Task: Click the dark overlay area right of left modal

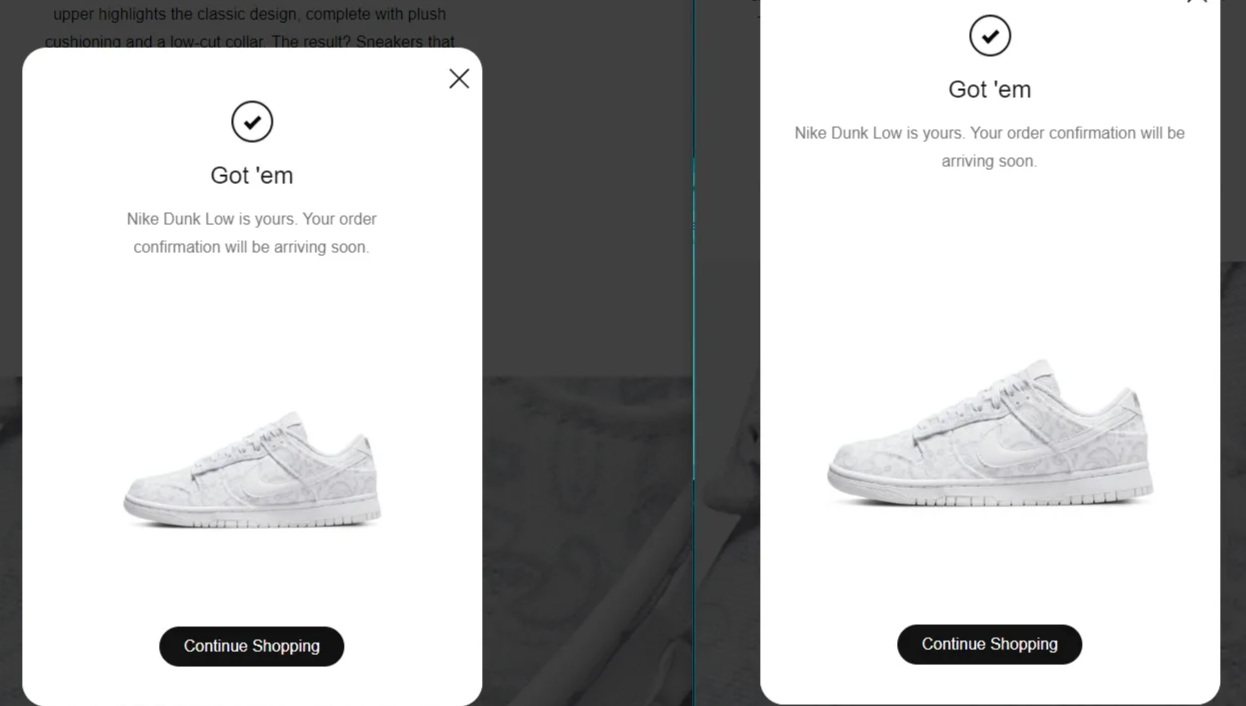Action: [587, 190]
